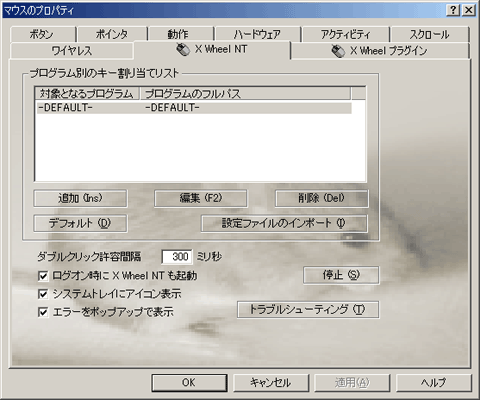Viewport: 480px width, 400px height.
Task: Open the X Wheel プラグイン tab
Action: pyautogui.click(x=380, y=51)
